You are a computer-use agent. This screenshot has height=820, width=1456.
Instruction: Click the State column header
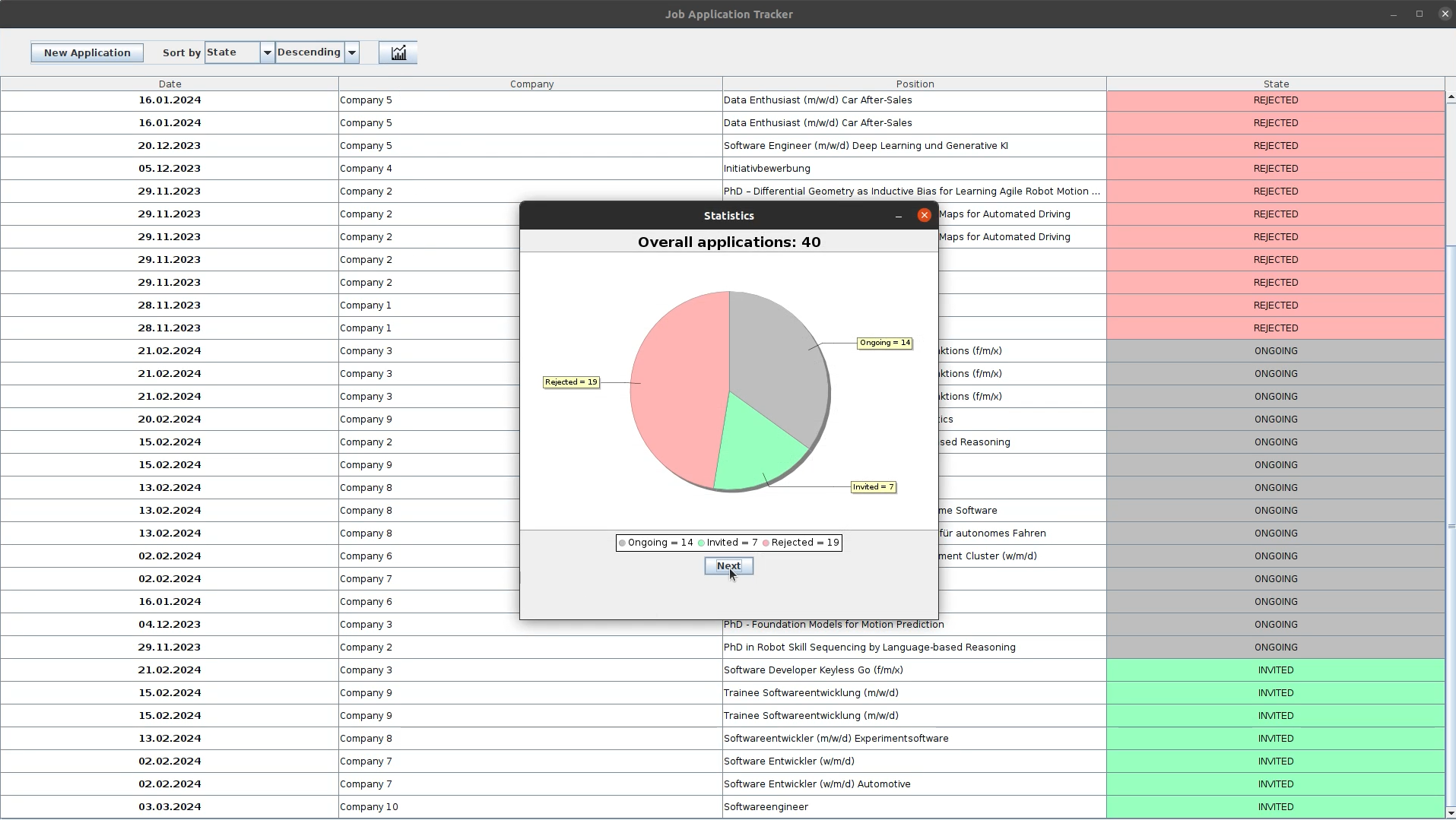pos(1275,84)
